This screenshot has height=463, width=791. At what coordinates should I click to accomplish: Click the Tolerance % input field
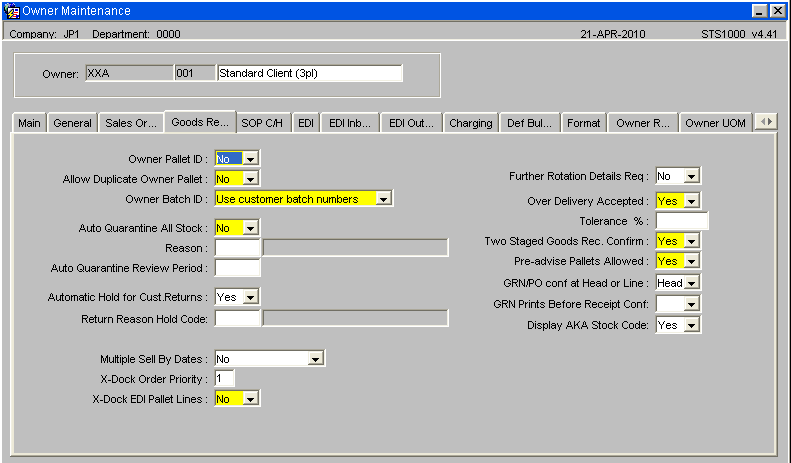tap(682, 221)
